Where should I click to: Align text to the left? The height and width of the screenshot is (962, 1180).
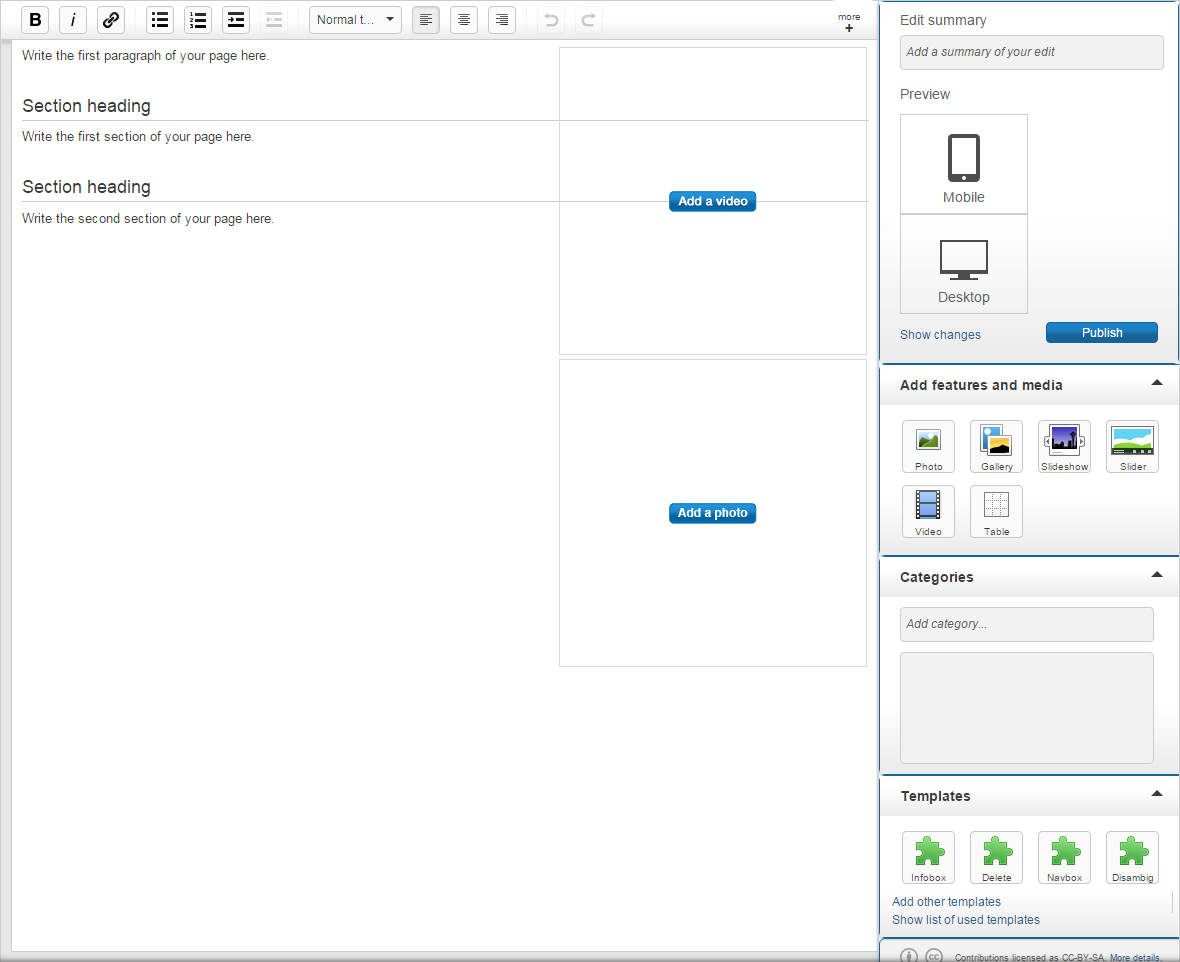click(x=426, y=20)
